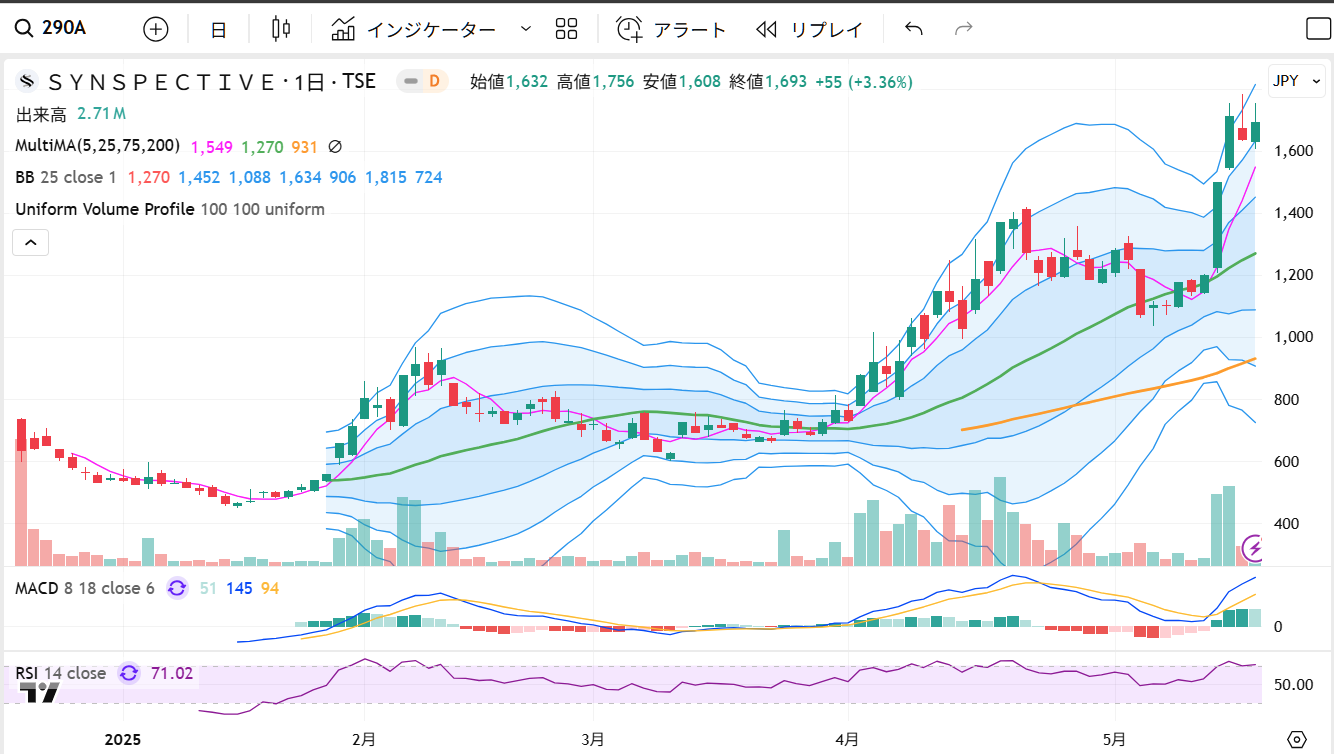Select MACD 8 18 close 6 legend
Screen dimensions: 1334x754
(84, 588)
